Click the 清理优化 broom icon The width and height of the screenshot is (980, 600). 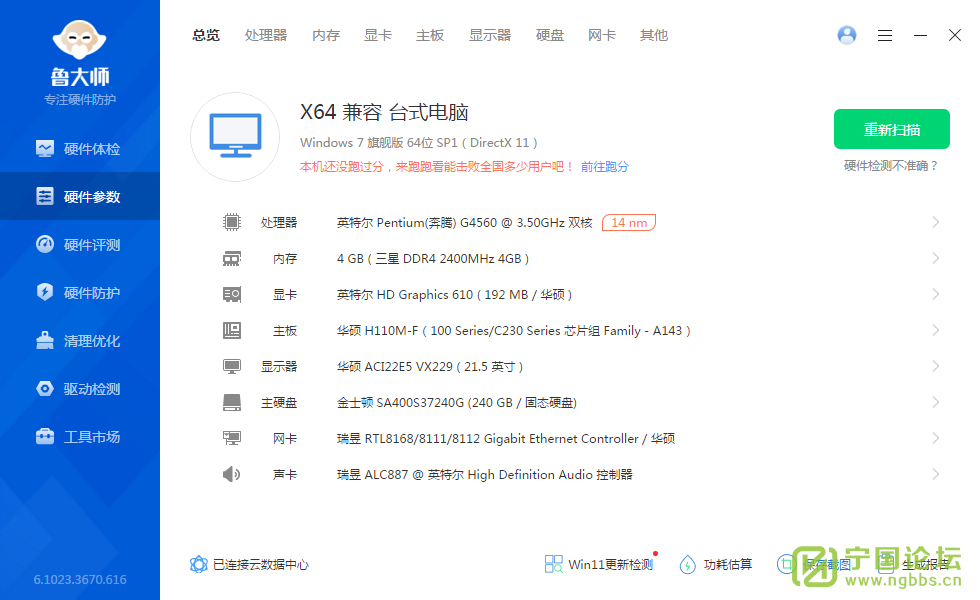(45, 340)
